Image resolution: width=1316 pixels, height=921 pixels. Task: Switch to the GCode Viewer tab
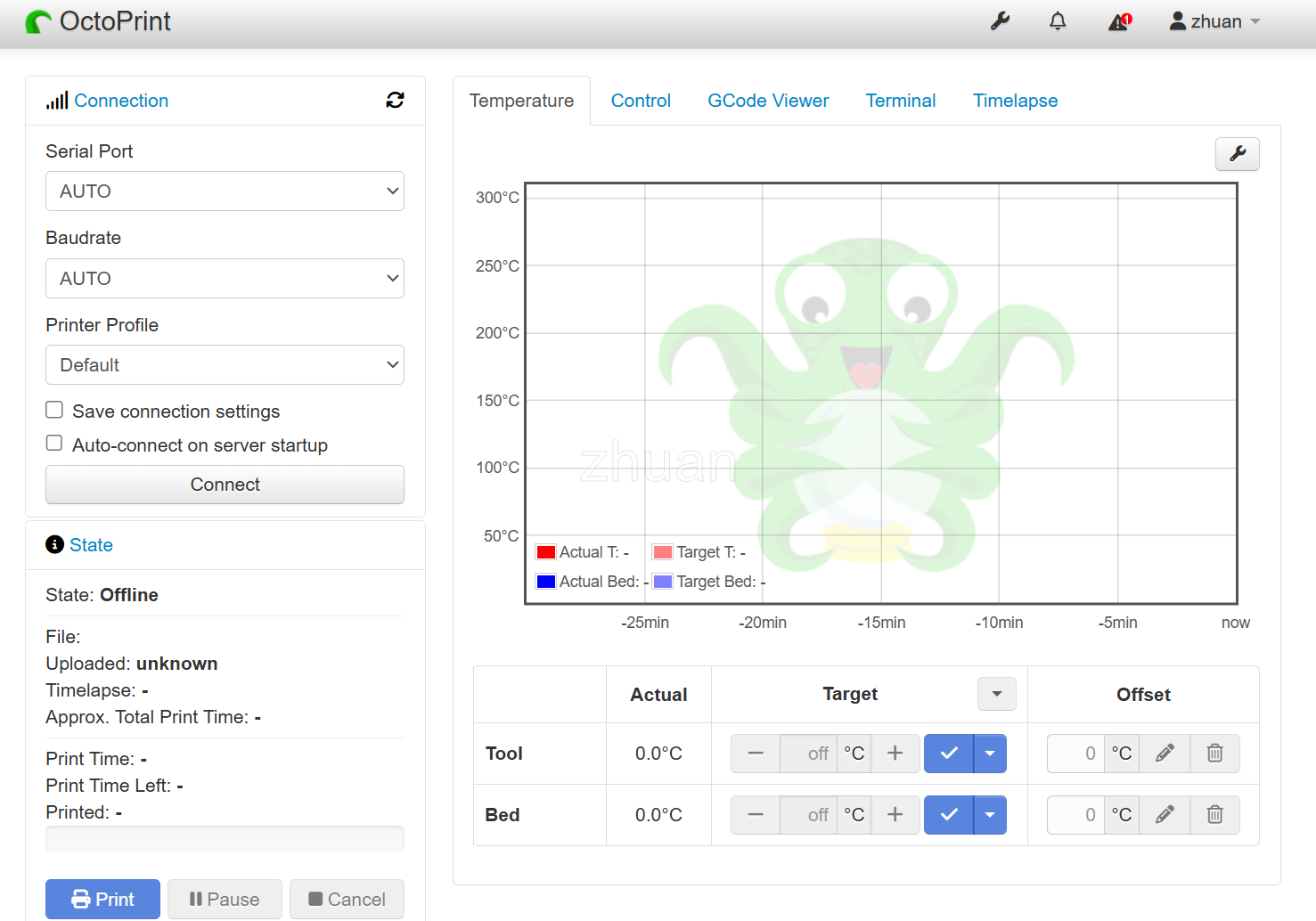[768, 101]
